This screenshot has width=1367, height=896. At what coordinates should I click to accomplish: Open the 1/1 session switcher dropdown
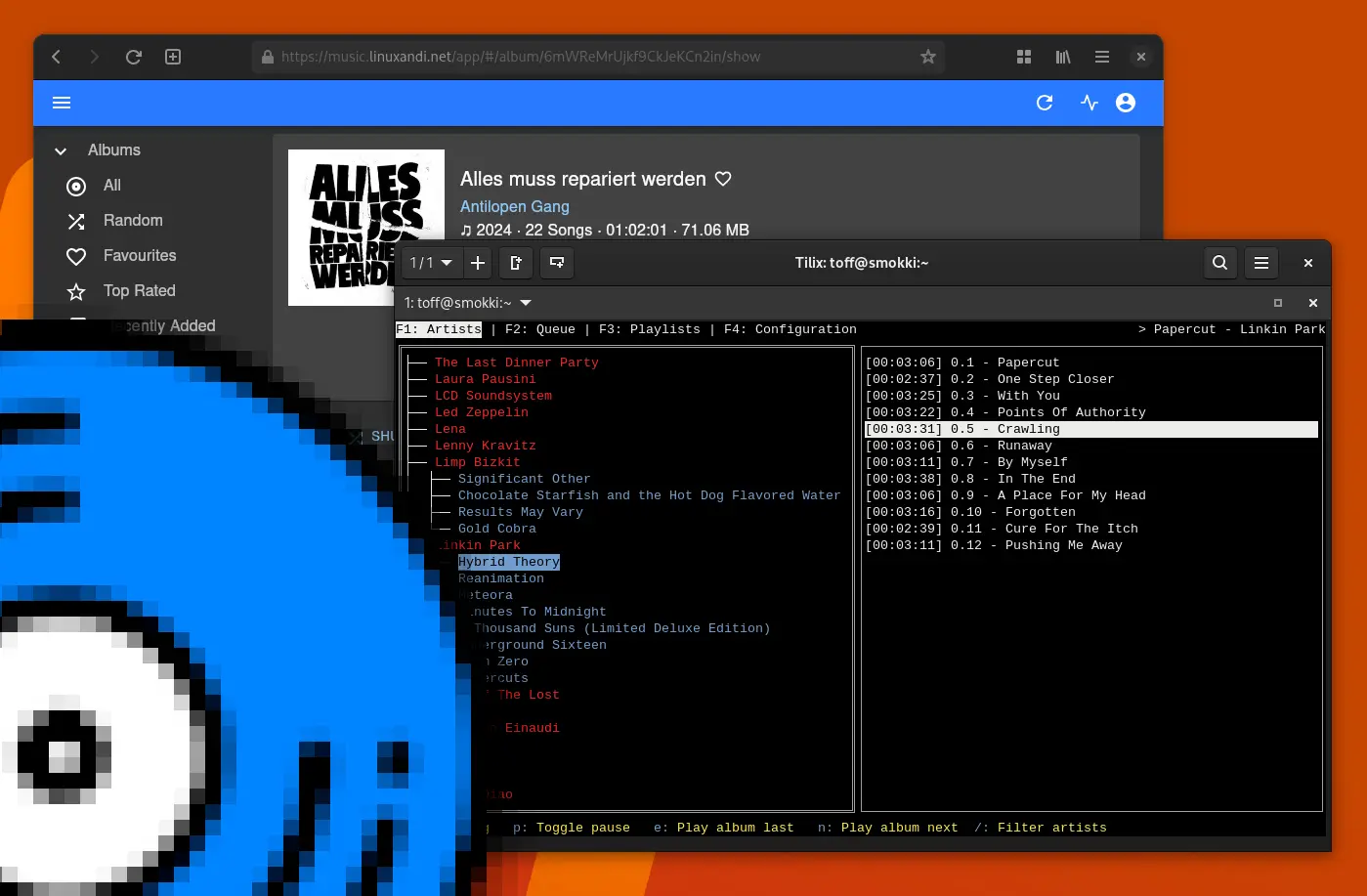click(x=431, y=263)
